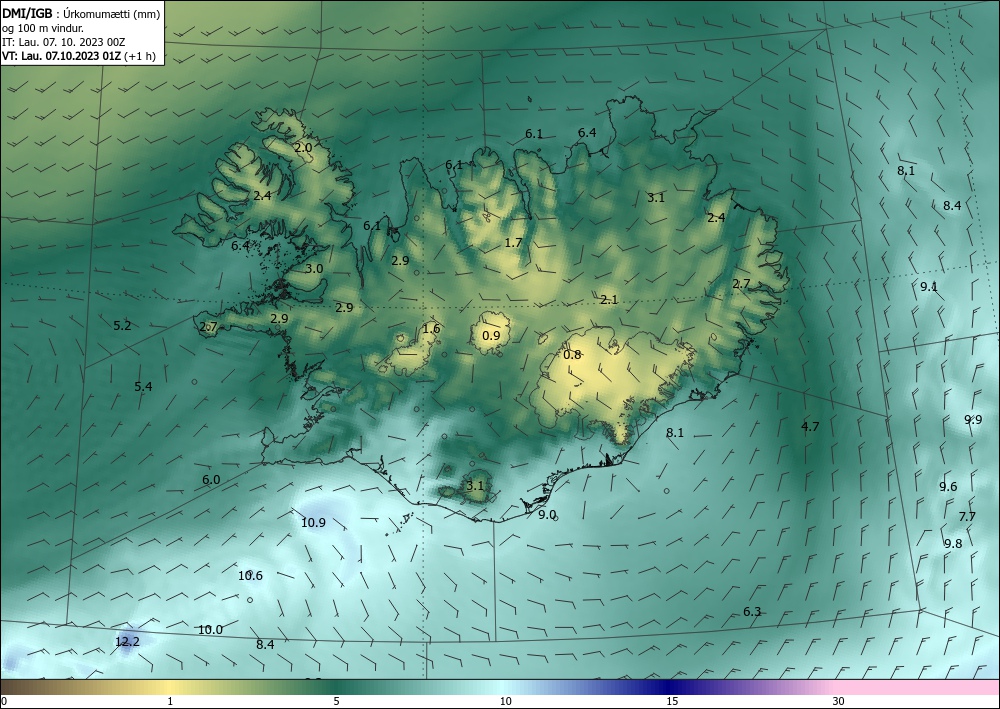1000x709 pixels.
Task: Pick the 5.2 value over the sea
Action: [122, 326]
